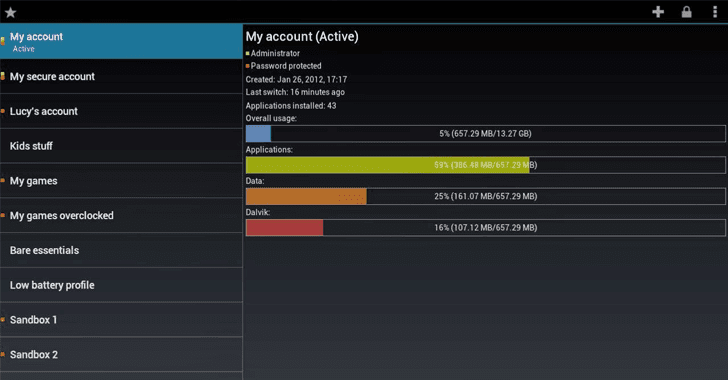This screenshot has height=380, width=728.
Task: Click the star icon in top bar
Action: [x=11, y=12]
